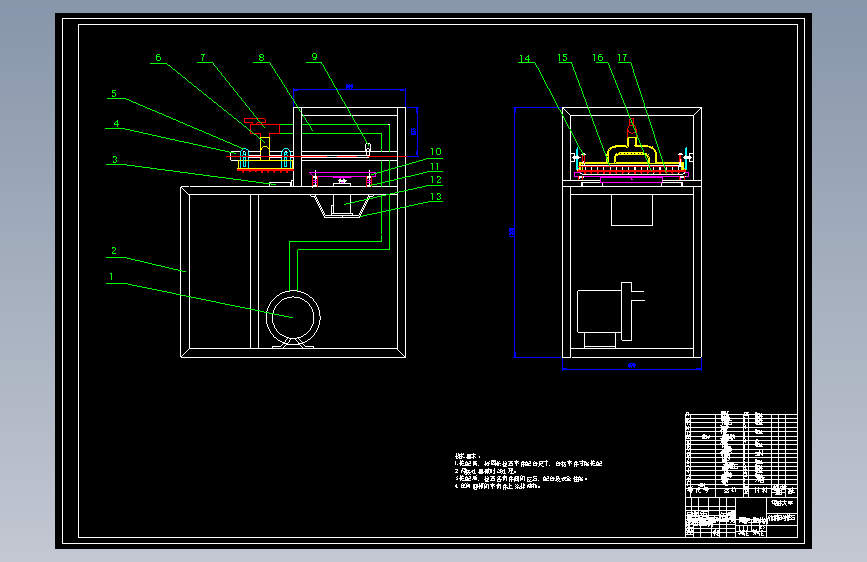Pick part callout number 12
Image resolution: width=867 pixels, height=562 pixels.
coord(436,180)
